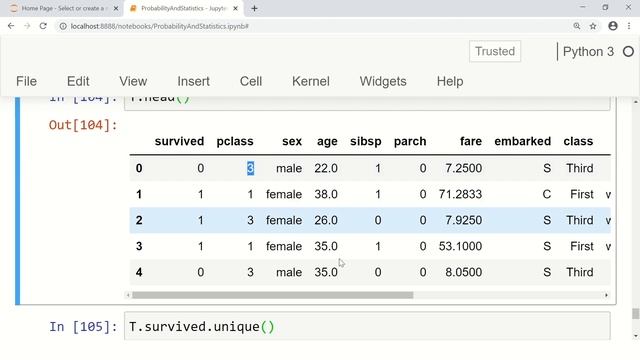Click the class column header
The image size is (640, 360).
(578, 141)
